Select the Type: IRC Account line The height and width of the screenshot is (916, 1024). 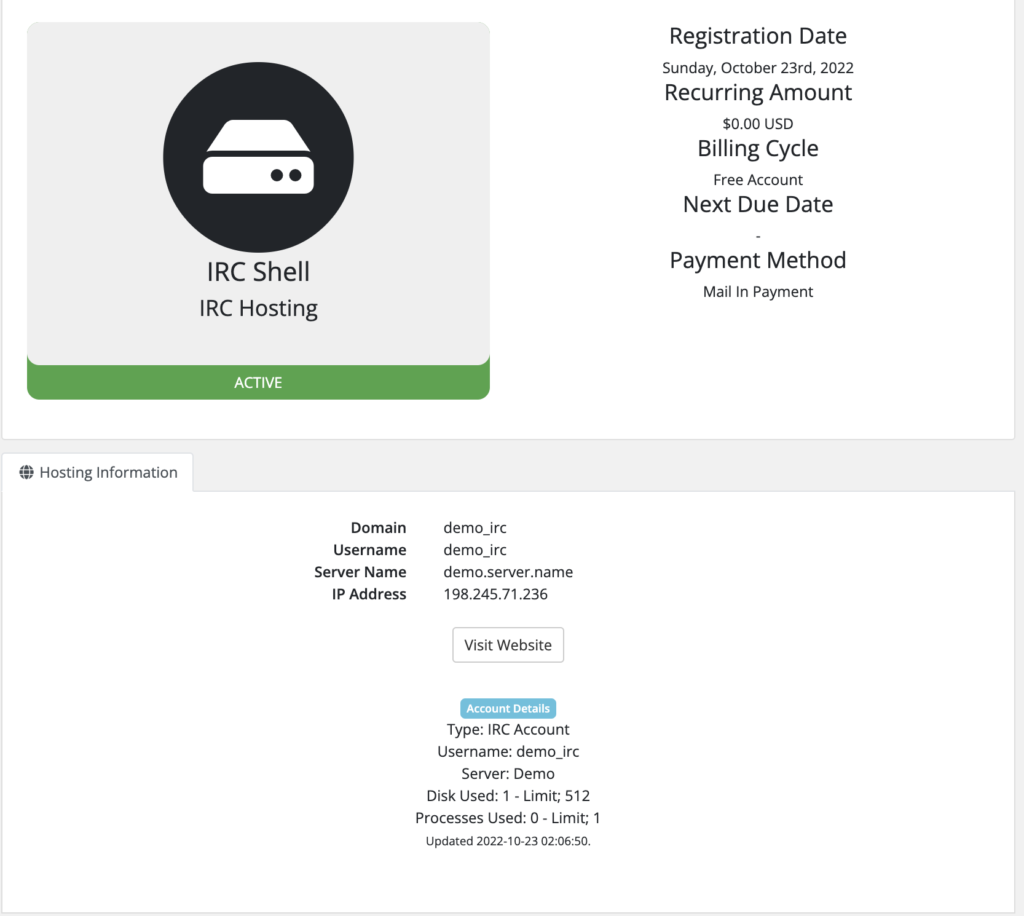pos(508,729)
